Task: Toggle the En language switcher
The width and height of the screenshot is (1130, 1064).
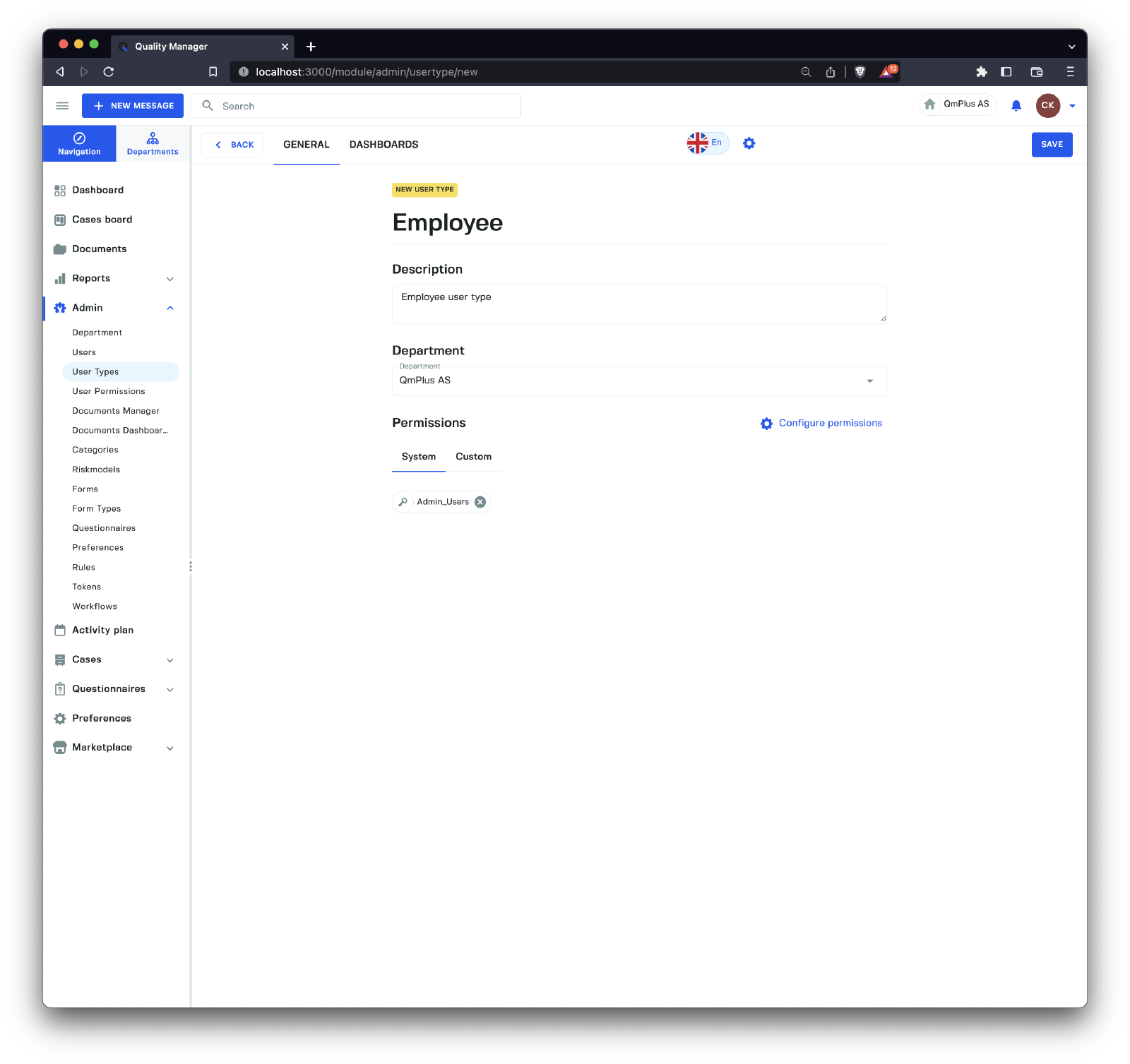Action: (x=707, y=143)
